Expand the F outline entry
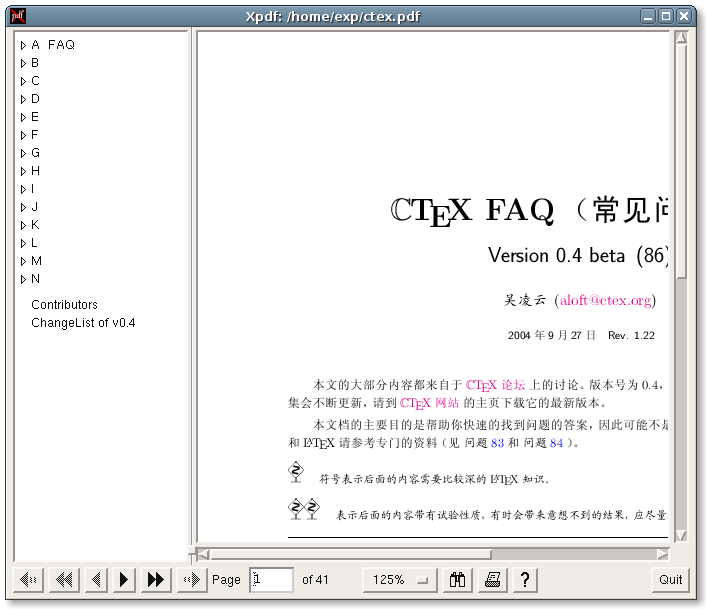The width and height of the screenshot is (706, 609). coord(23,135)
